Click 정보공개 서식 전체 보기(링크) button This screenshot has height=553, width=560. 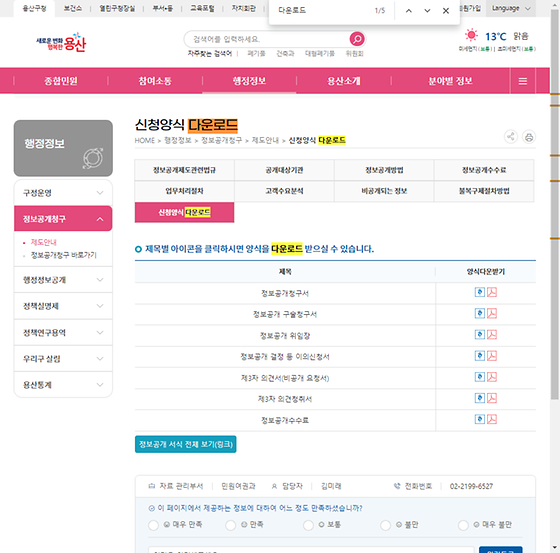(x=186, y=444)
